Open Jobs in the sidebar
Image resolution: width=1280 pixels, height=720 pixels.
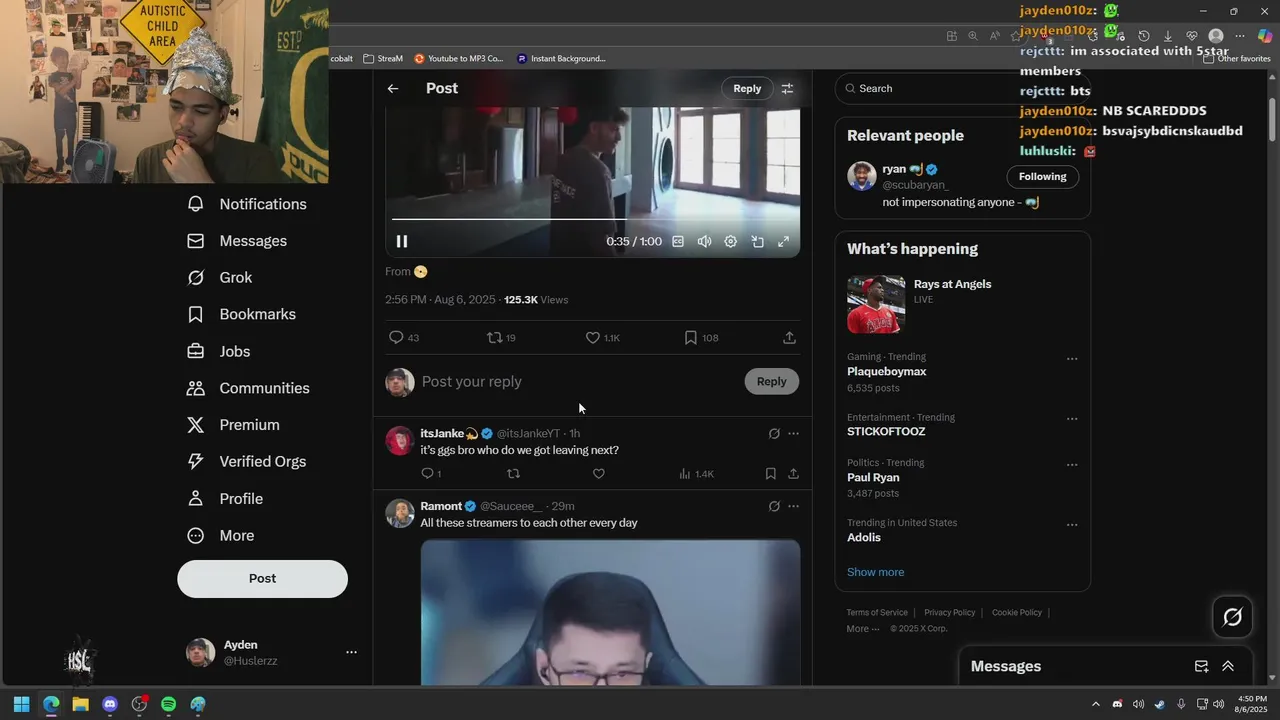tap(219, 351)
